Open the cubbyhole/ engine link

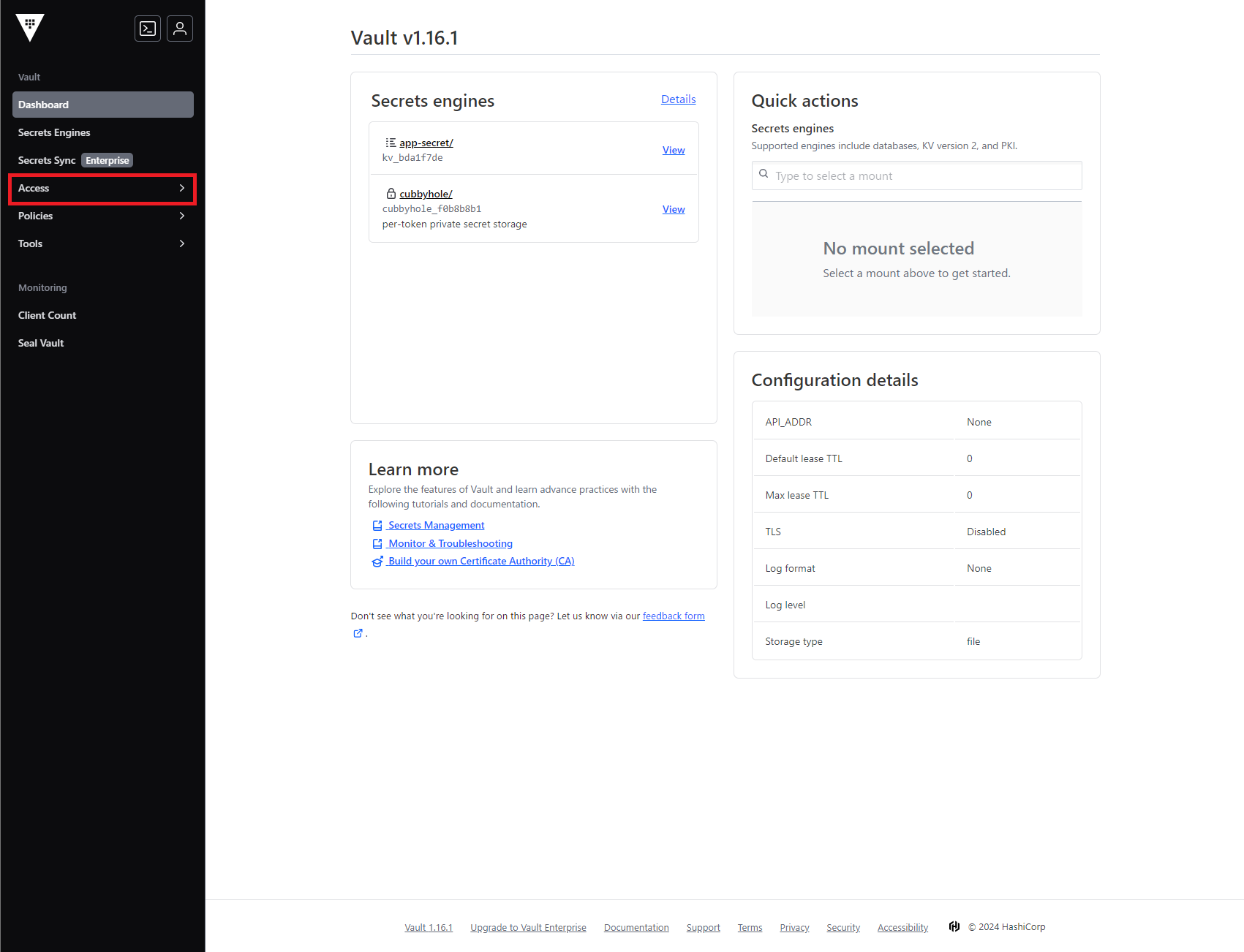(x=426, y=194)
